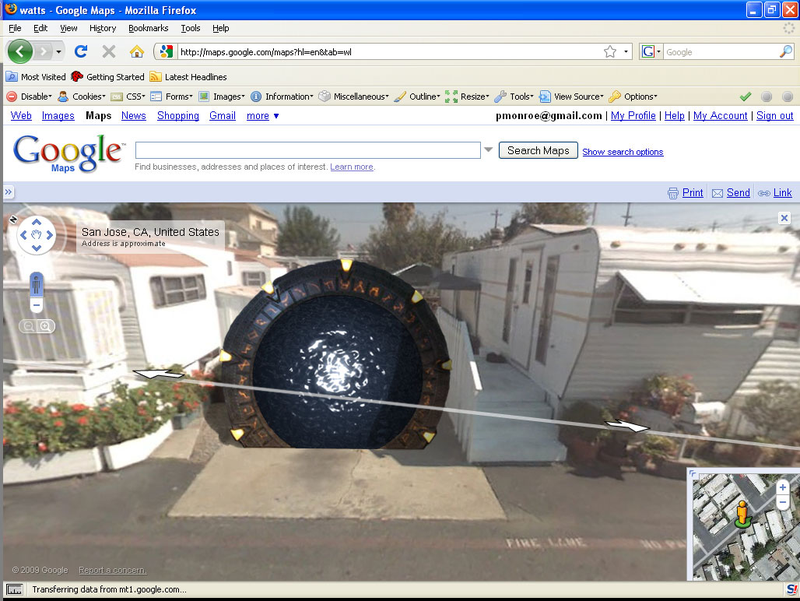The height and width of the screenshot is (601, 800).
Task: Go back with the green Back arrow
Action: point(20,52)
